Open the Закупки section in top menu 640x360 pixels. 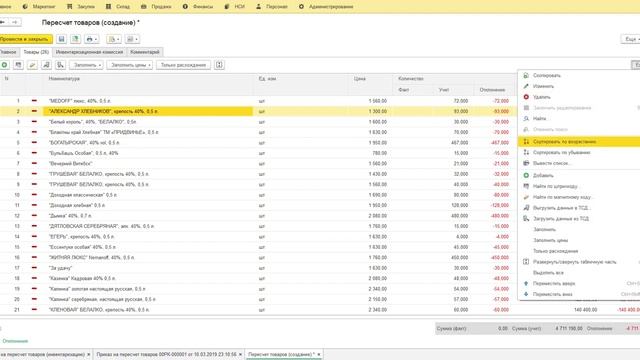[81, 7]
